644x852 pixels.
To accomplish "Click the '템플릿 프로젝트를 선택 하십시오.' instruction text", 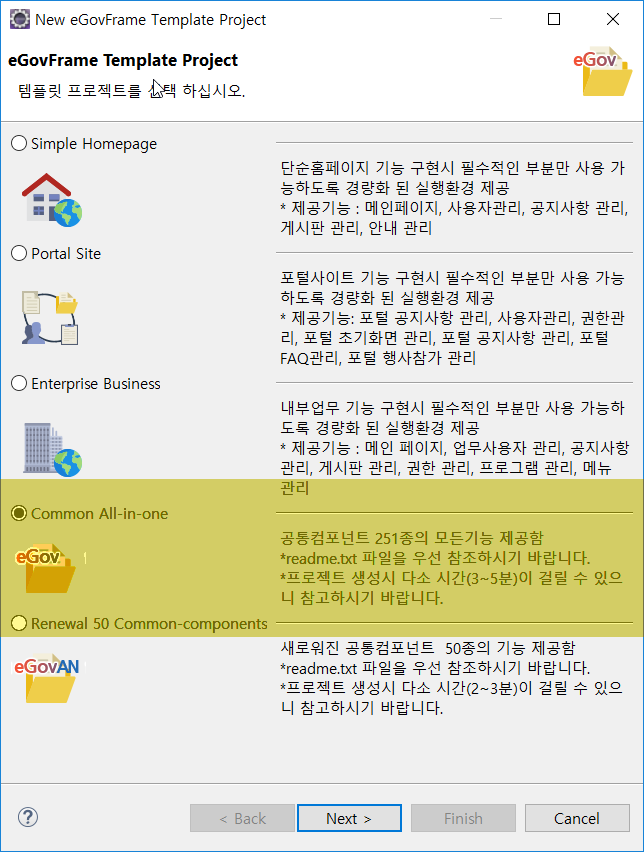I will coord(132,90).
